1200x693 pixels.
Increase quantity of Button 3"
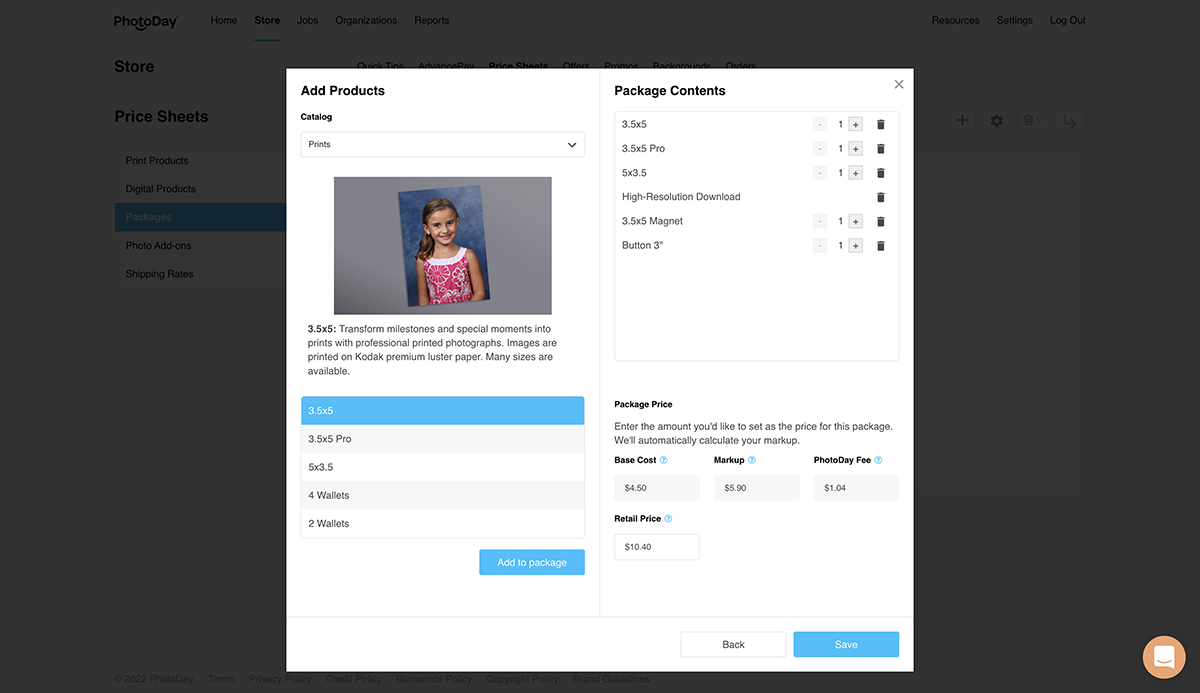[x=855, y=245]
